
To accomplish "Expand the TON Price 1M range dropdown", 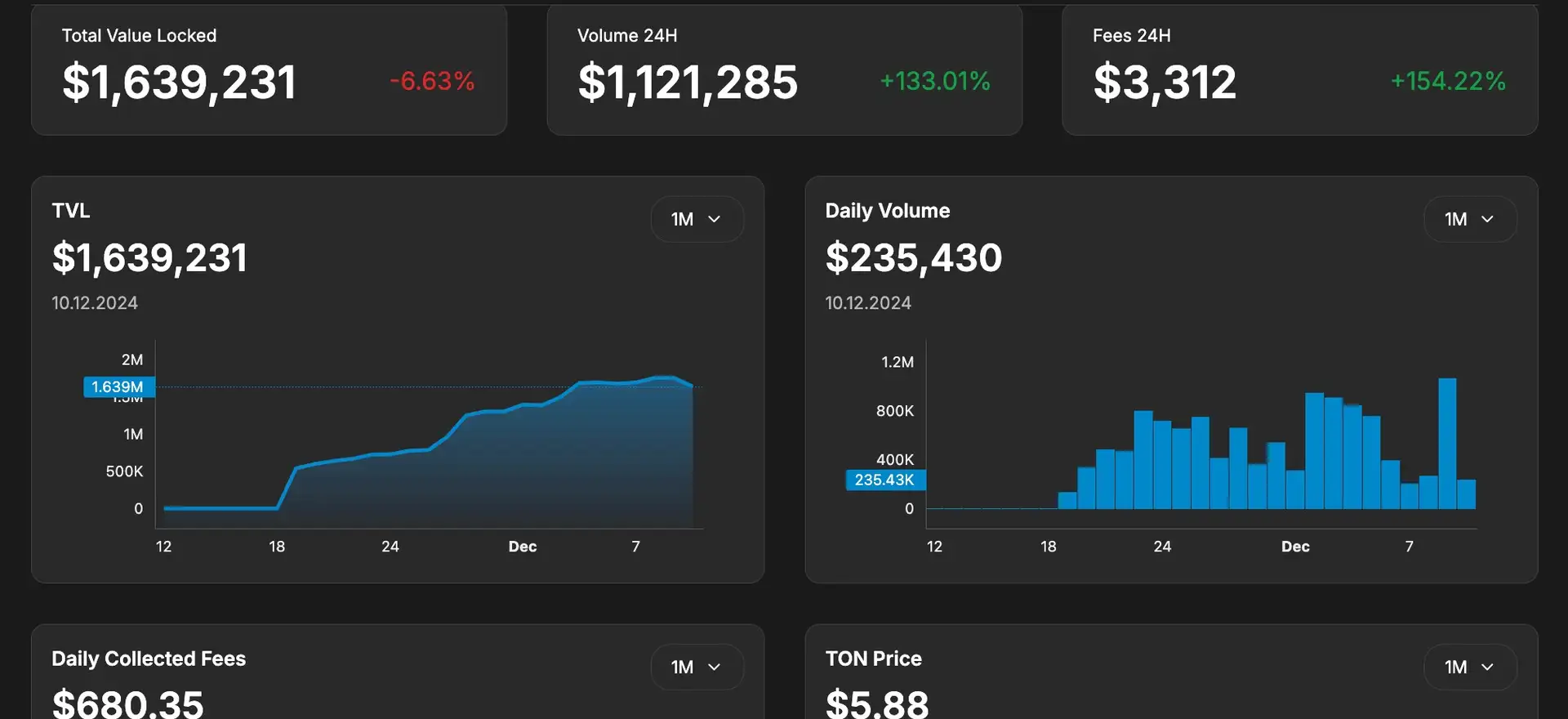I will 1470,667.
